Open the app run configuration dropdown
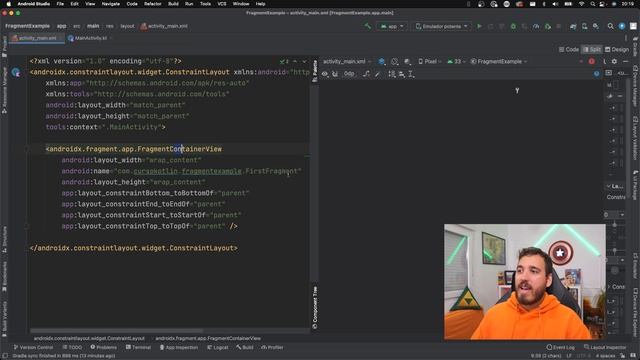Image resolution: width=640 pixels, height=360 pixels. [x=392, y=26]
